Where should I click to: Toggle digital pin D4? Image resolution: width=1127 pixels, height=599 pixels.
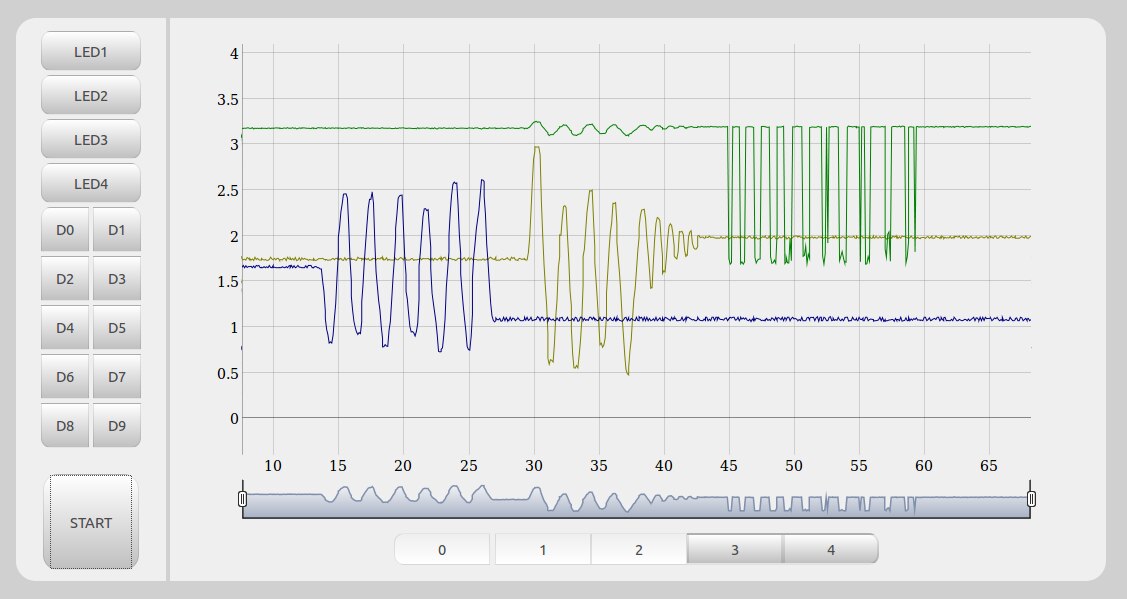click(x=65, y=327)
